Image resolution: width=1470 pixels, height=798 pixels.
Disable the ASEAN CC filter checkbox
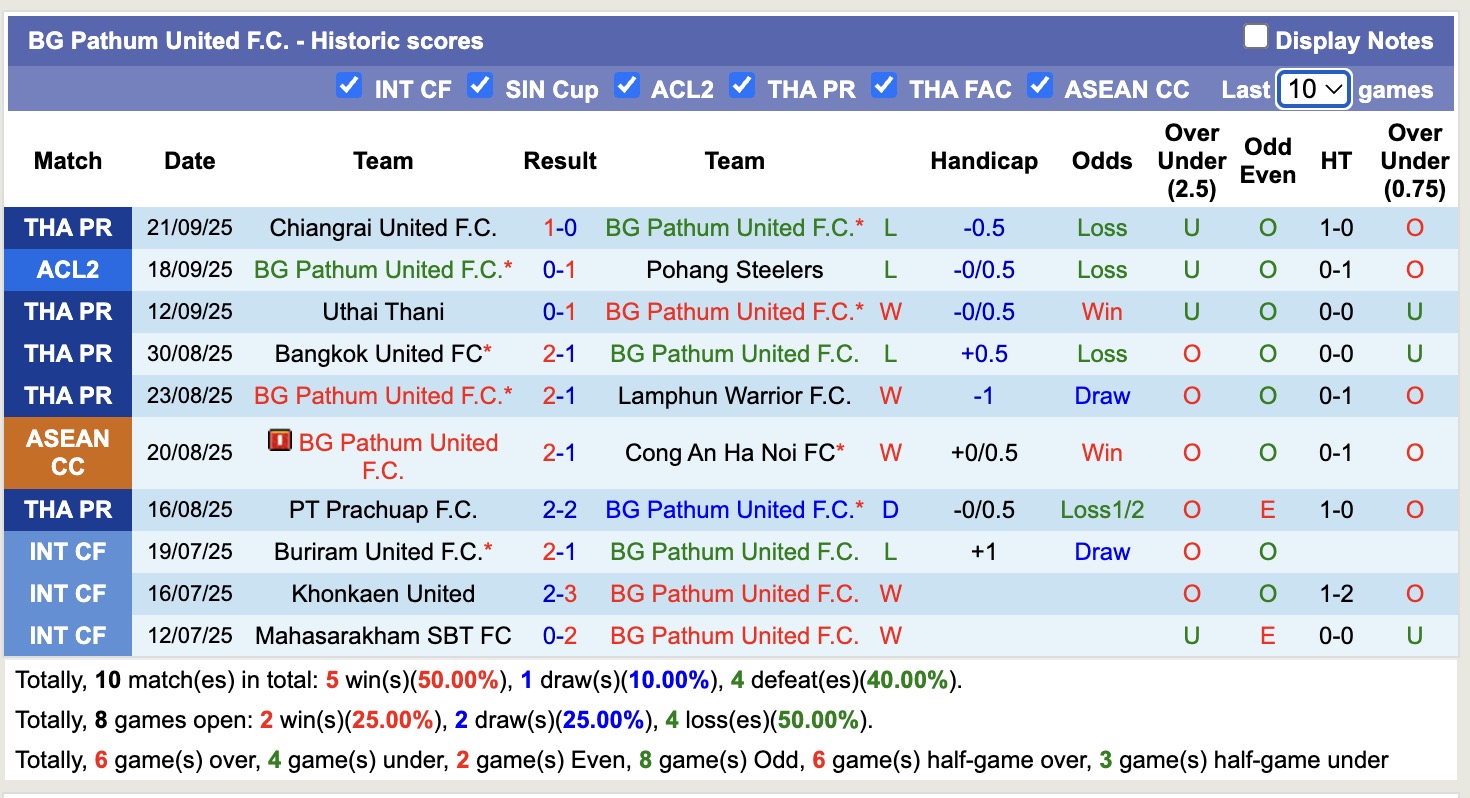tap(1042, 86)
